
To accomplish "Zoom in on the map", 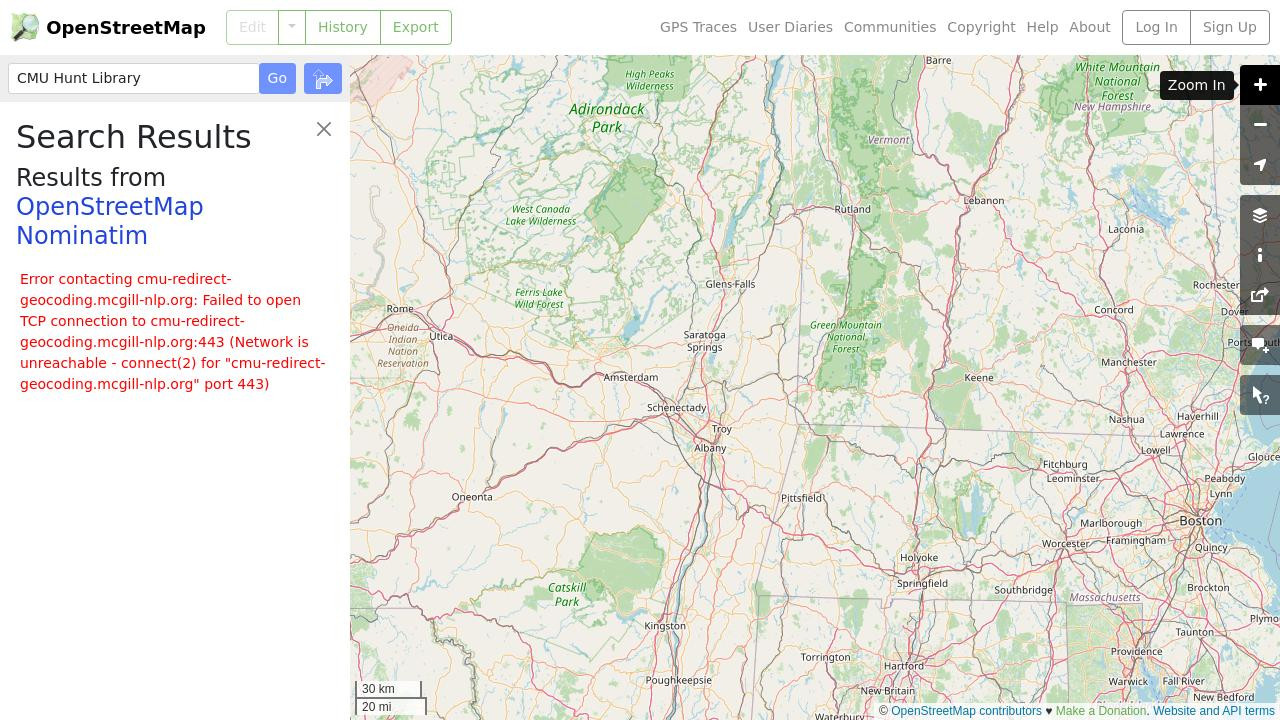I will click(x=1260, y=85).
